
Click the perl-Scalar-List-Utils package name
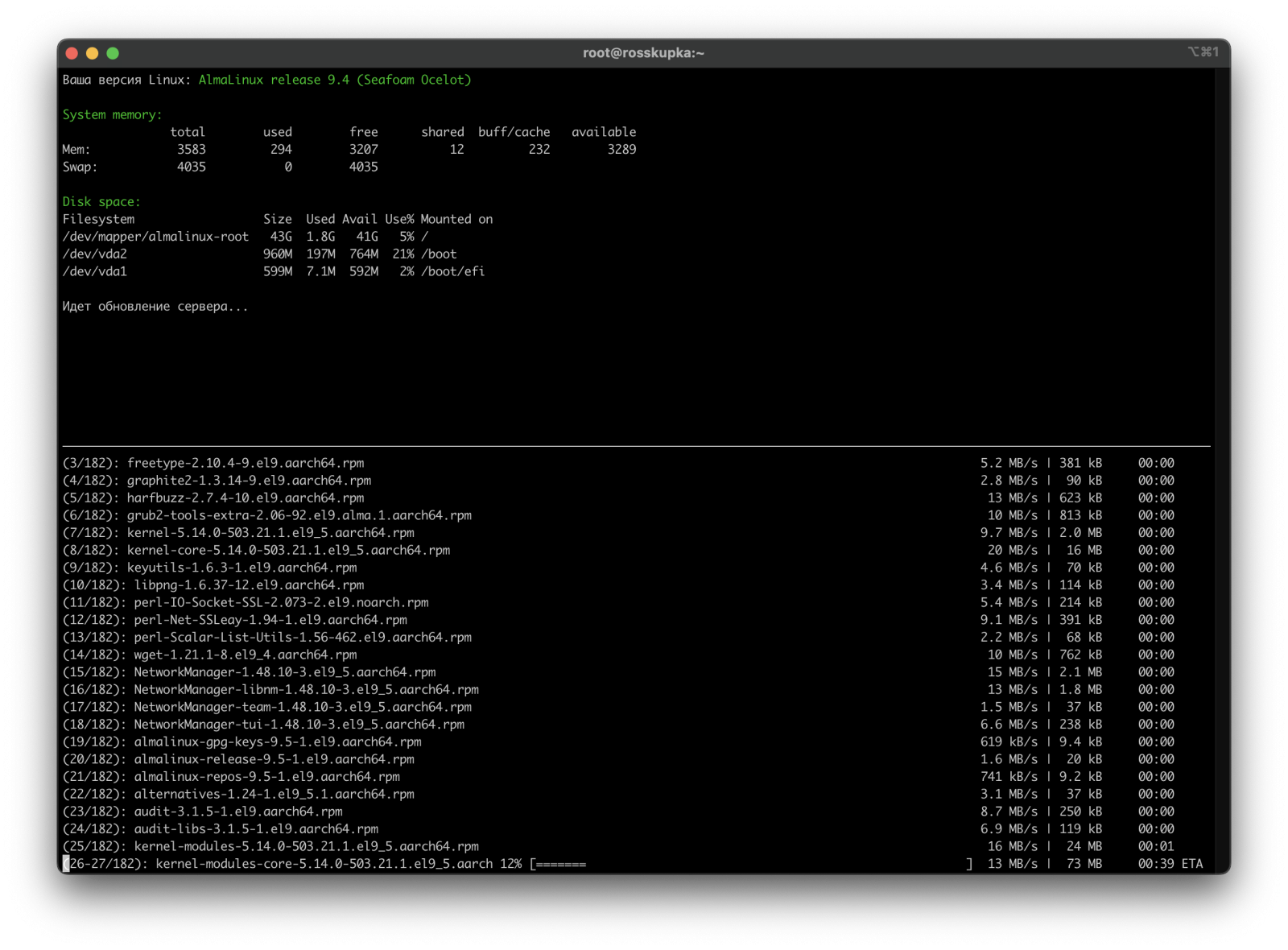click(x=303, y=638)
